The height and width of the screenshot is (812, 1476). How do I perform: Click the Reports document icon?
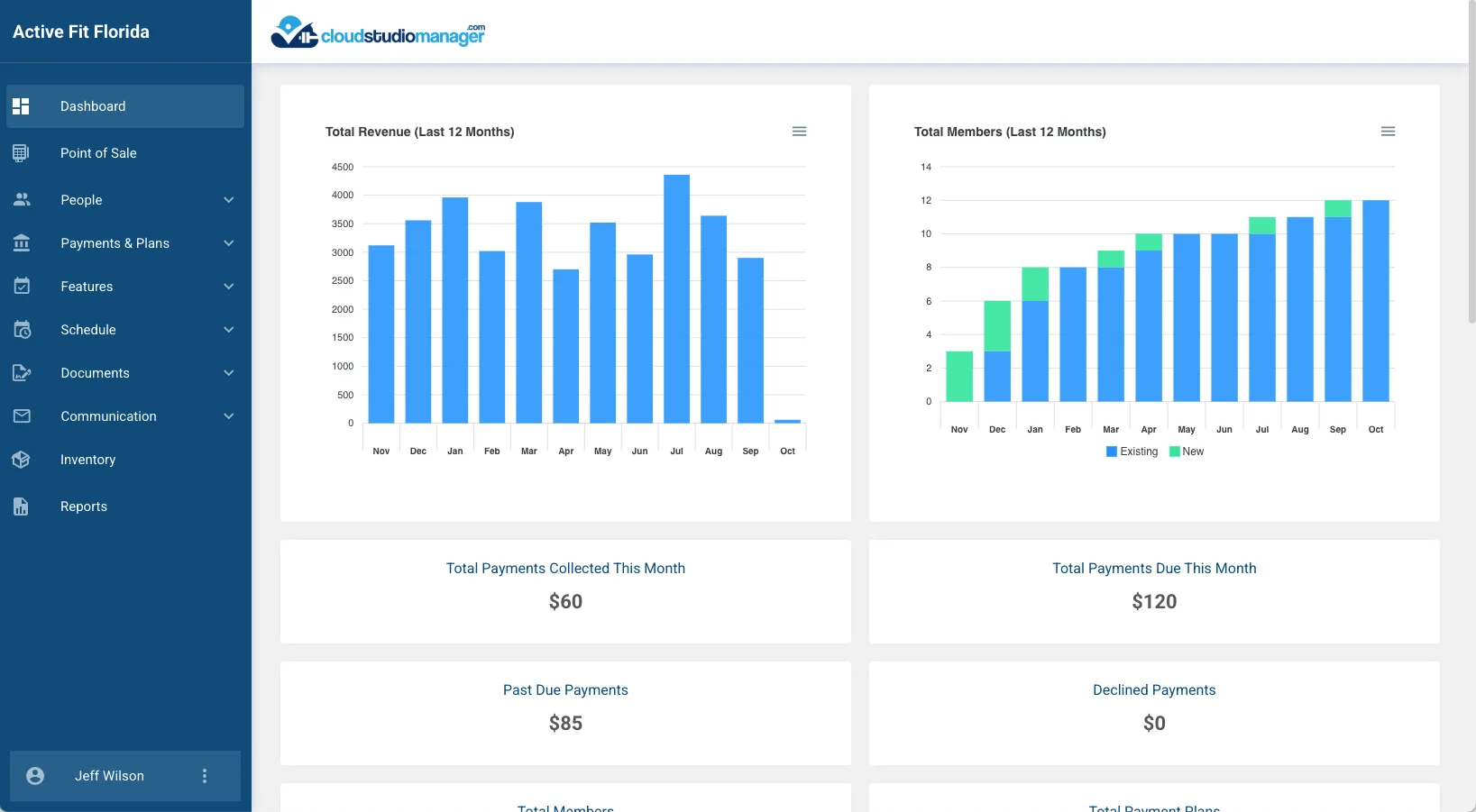[x=22, y=506]
